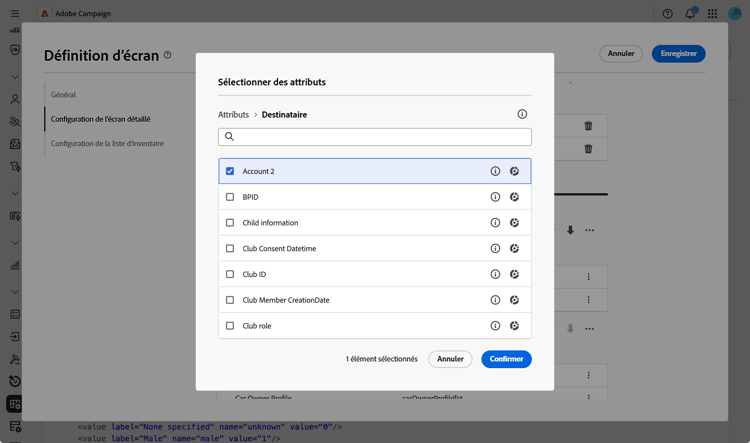This screenshot has height=443, width=750.
Task: Show info for Club Member CreationDate
Action: click(495, 300)
